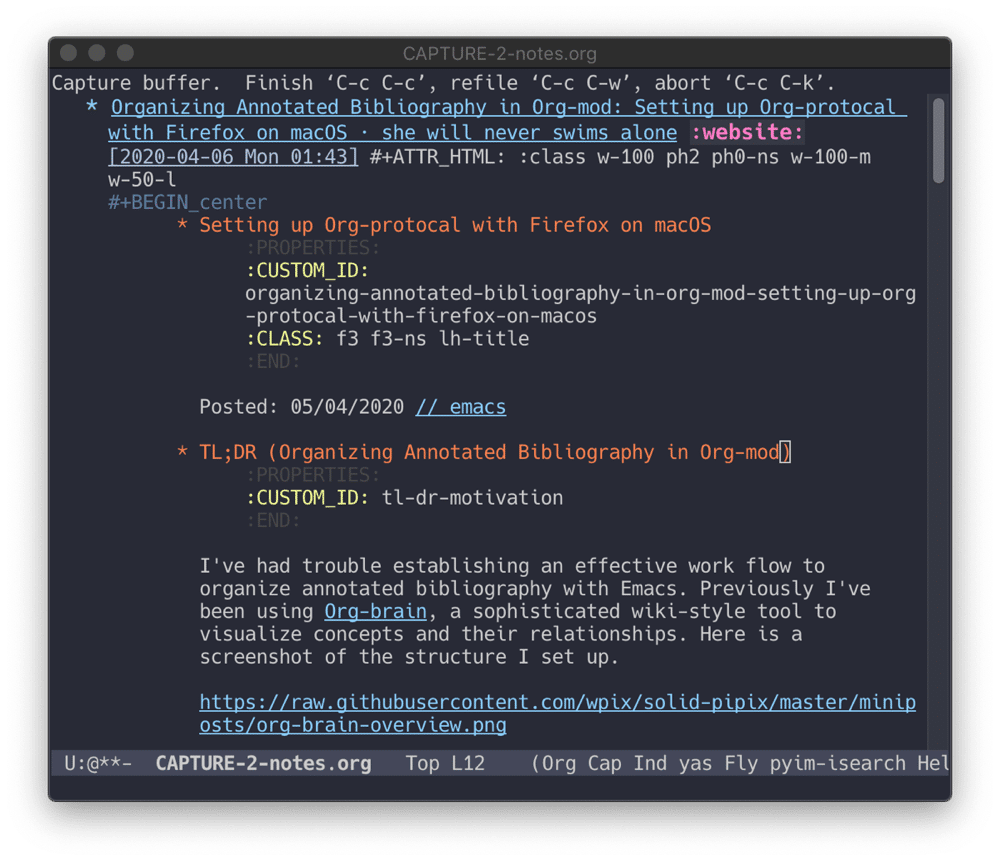Click the paragraph starting 'I've had trouble establishing'

[x=534, y=611]
